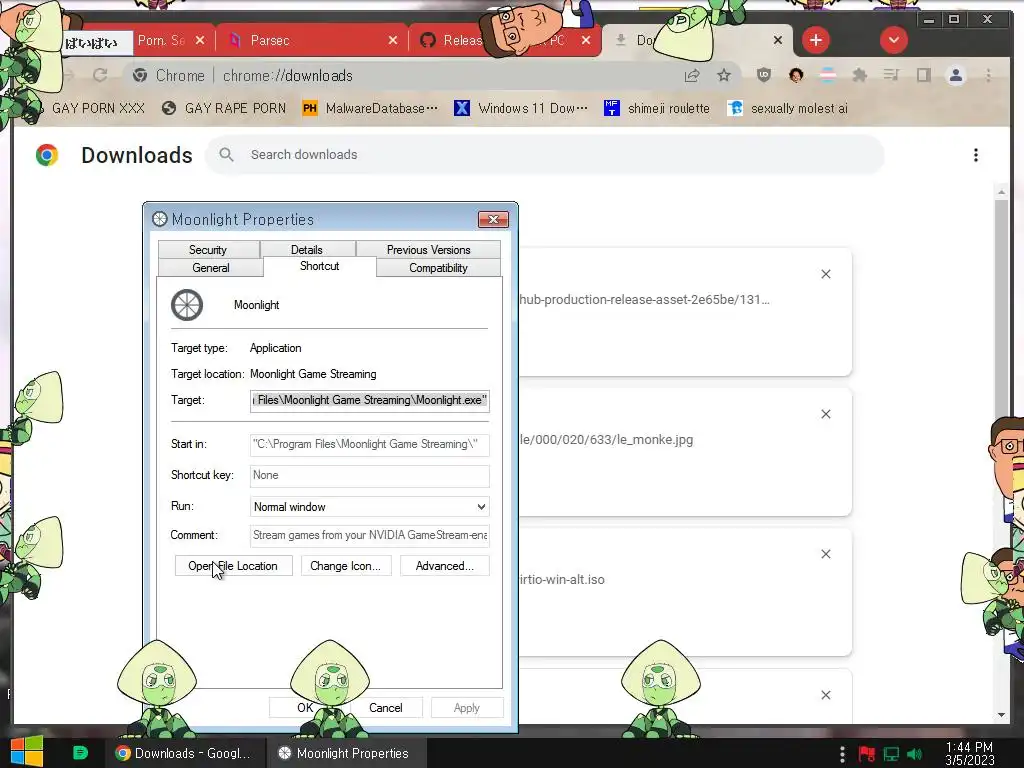Viewport: 1024px width, 768px height.
Task: Switch to the General tab
Action: (x=210, y=268)
